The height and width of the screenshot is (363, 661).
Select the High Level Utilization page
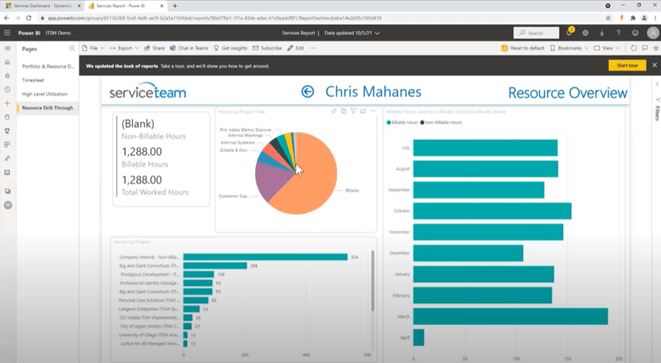(x=45, y=94)
